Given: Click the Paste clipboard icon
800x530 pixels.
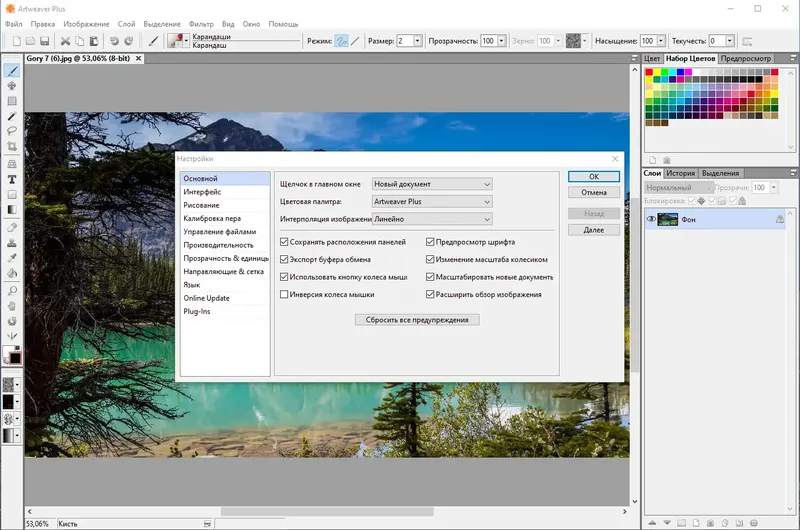Looking at the screenshot, I should point(94,41).
